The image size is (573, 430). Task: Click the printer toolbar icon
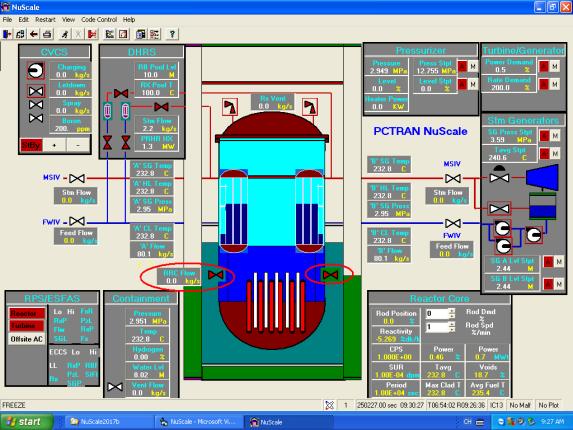coord(47,34)
